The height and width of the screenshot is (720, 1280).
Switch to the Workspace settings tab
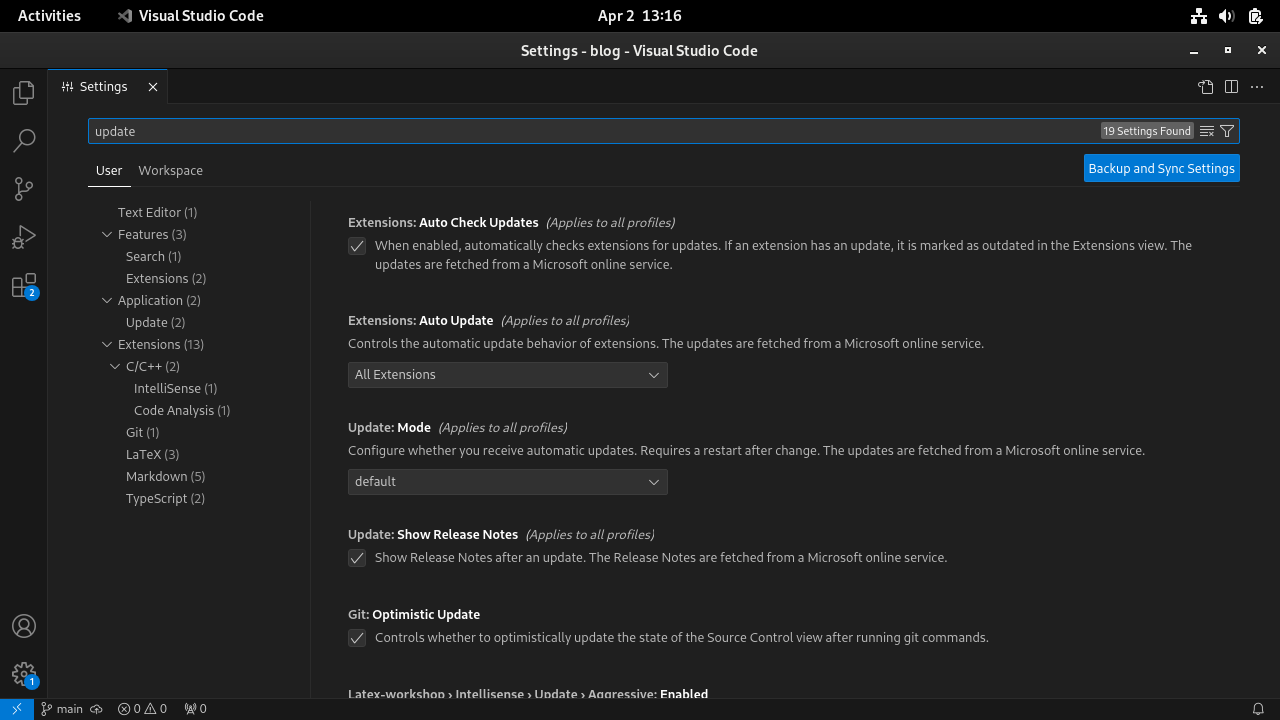tap(170, 170)
